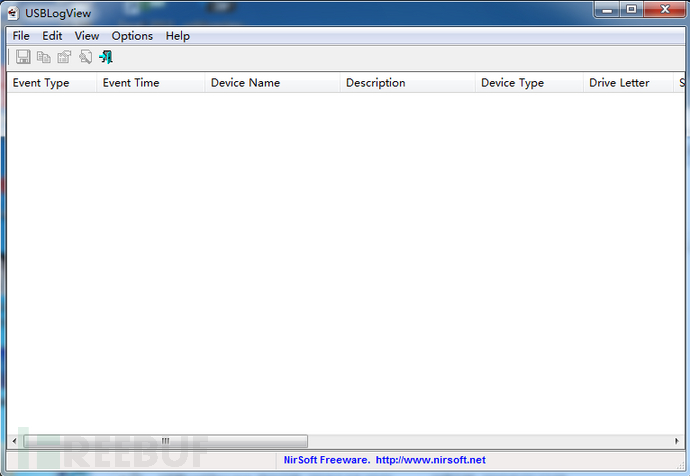Click the Exit toolbar icon
Screen dimensions: 690x476
(106, 57)
